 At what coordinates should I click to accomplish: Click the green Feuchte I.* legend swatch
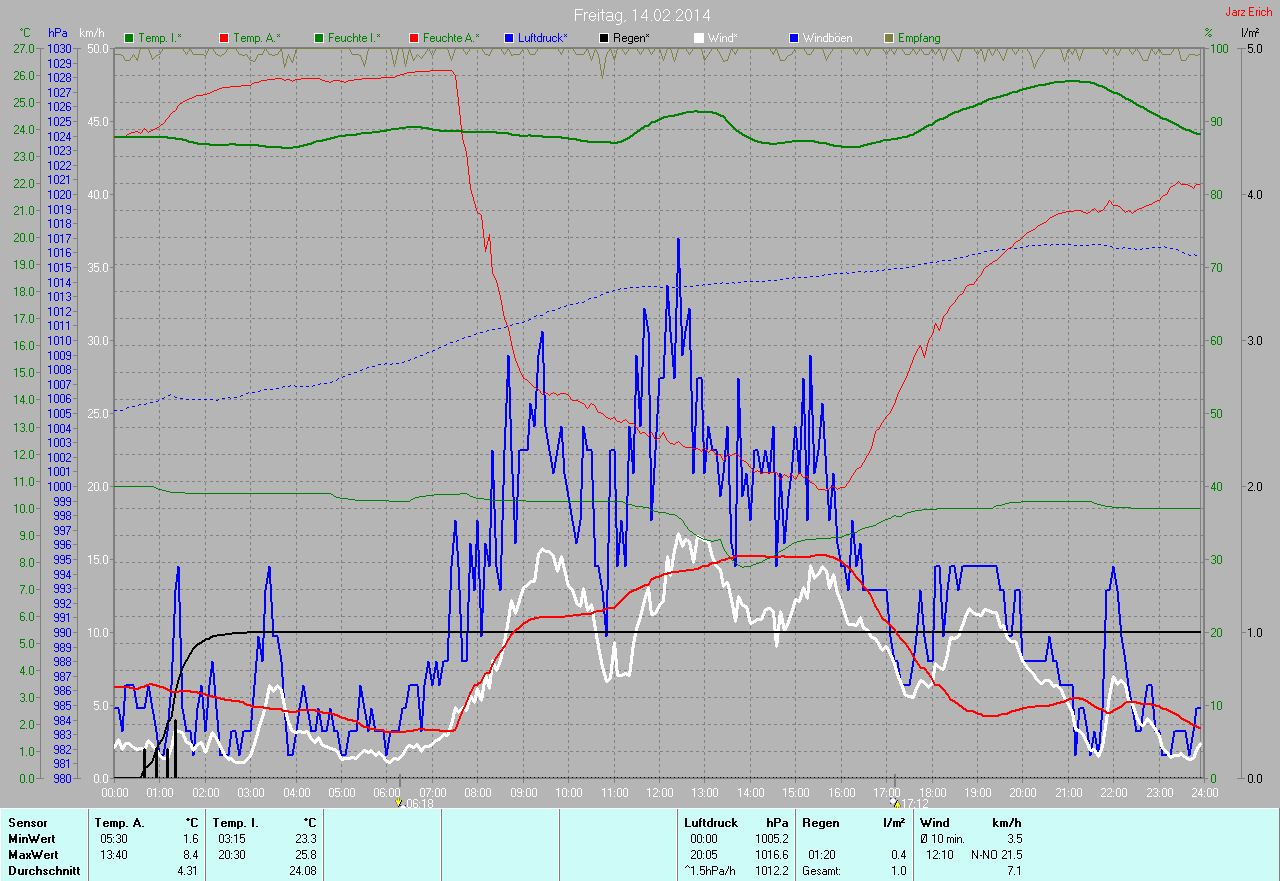[319, 38]
